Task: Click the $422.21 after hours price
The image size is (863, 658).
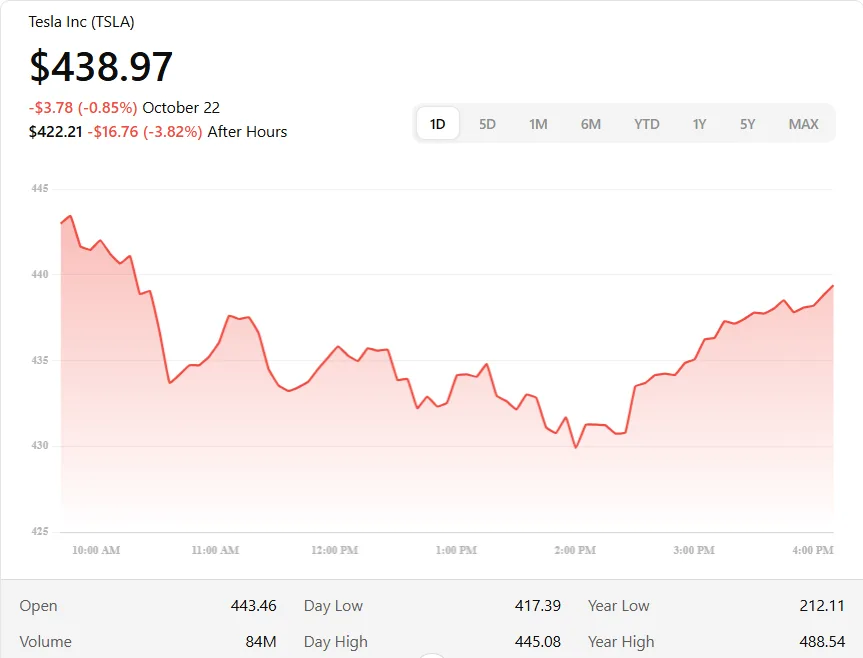Action: (55, 131)
